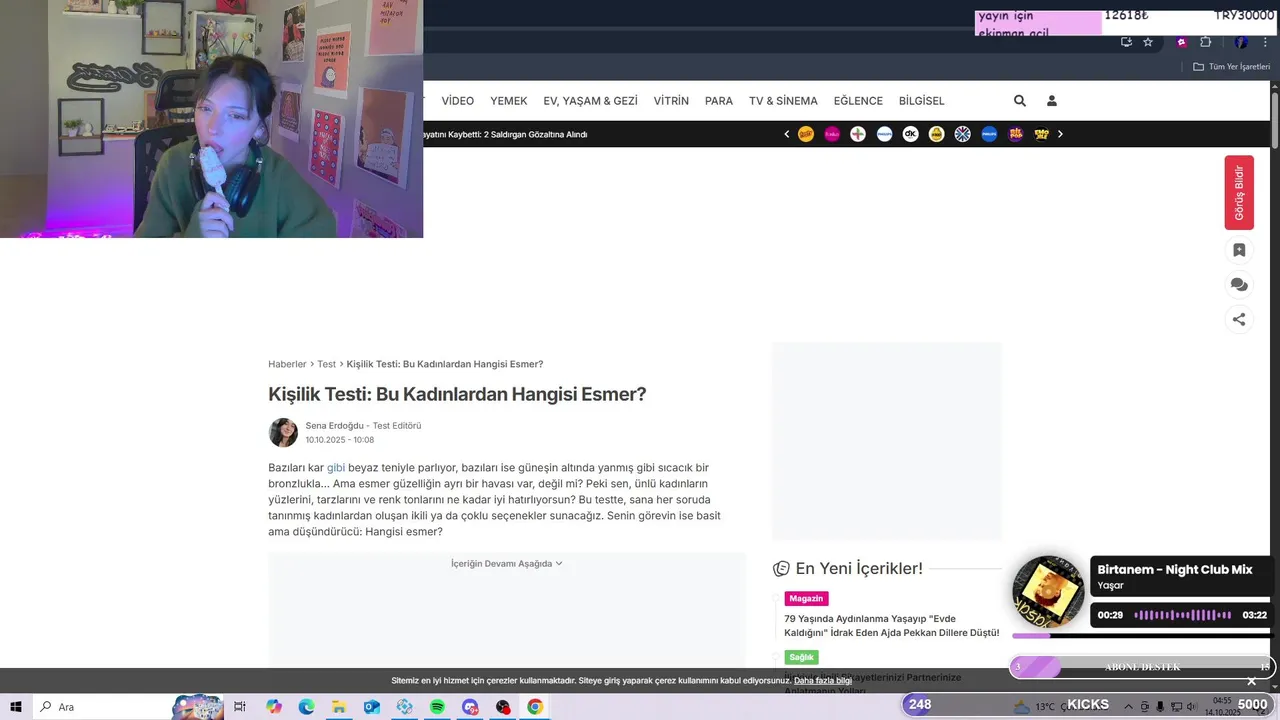Click the share icon in right sidebar

pos(1239,320)
